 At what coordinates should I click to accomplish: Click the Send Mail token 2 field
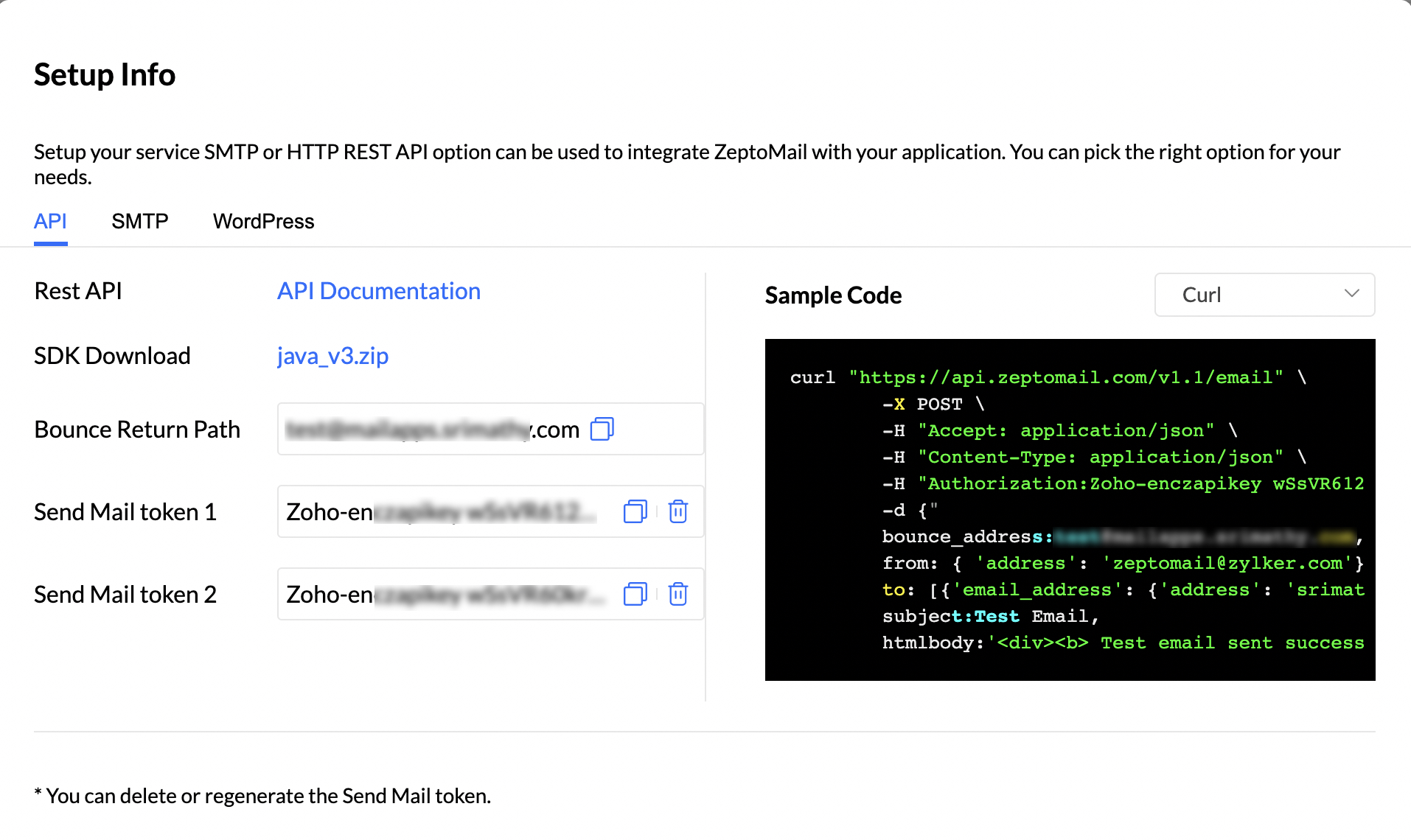(x=442, y=595)
